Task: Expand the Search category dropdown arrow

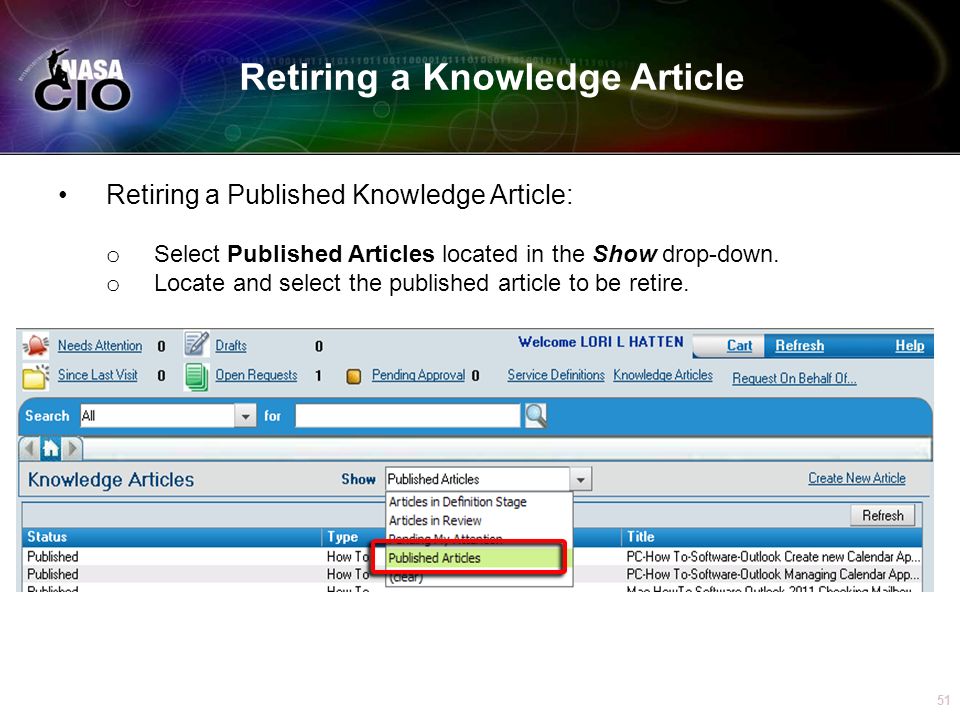Action: tap(245, 416)
